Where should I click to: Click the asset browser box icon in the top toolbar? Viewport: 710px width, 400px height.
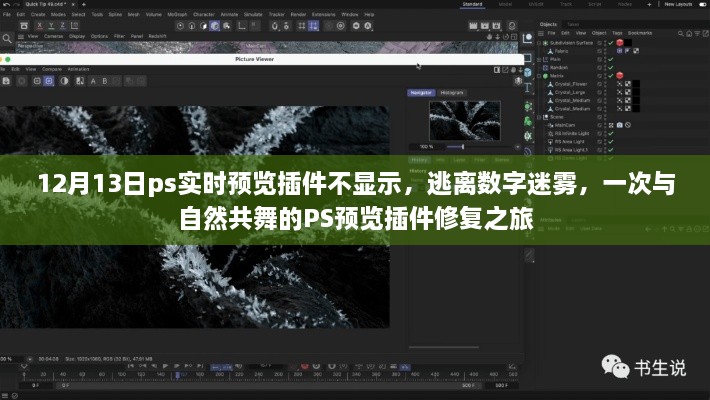[24, 26]
